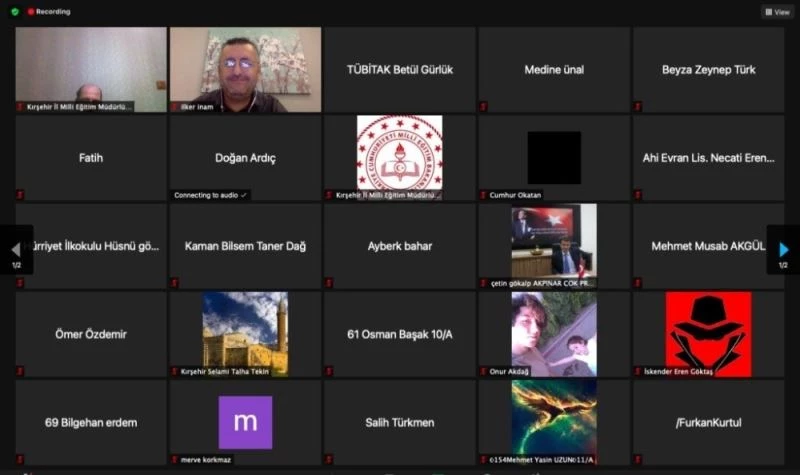
Task: Select Kaman Bilsem Taner Dağ tile
Action: 245,246
